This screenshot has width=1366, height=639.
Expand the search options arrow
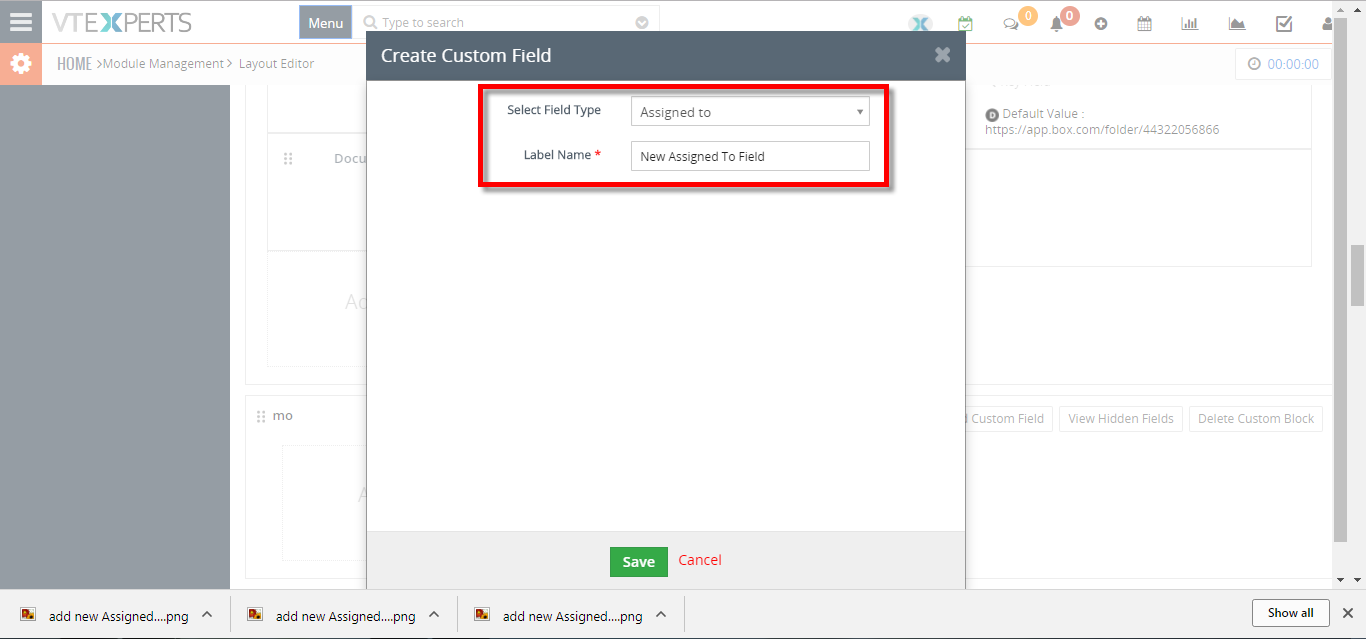click(x=642, y=22)
